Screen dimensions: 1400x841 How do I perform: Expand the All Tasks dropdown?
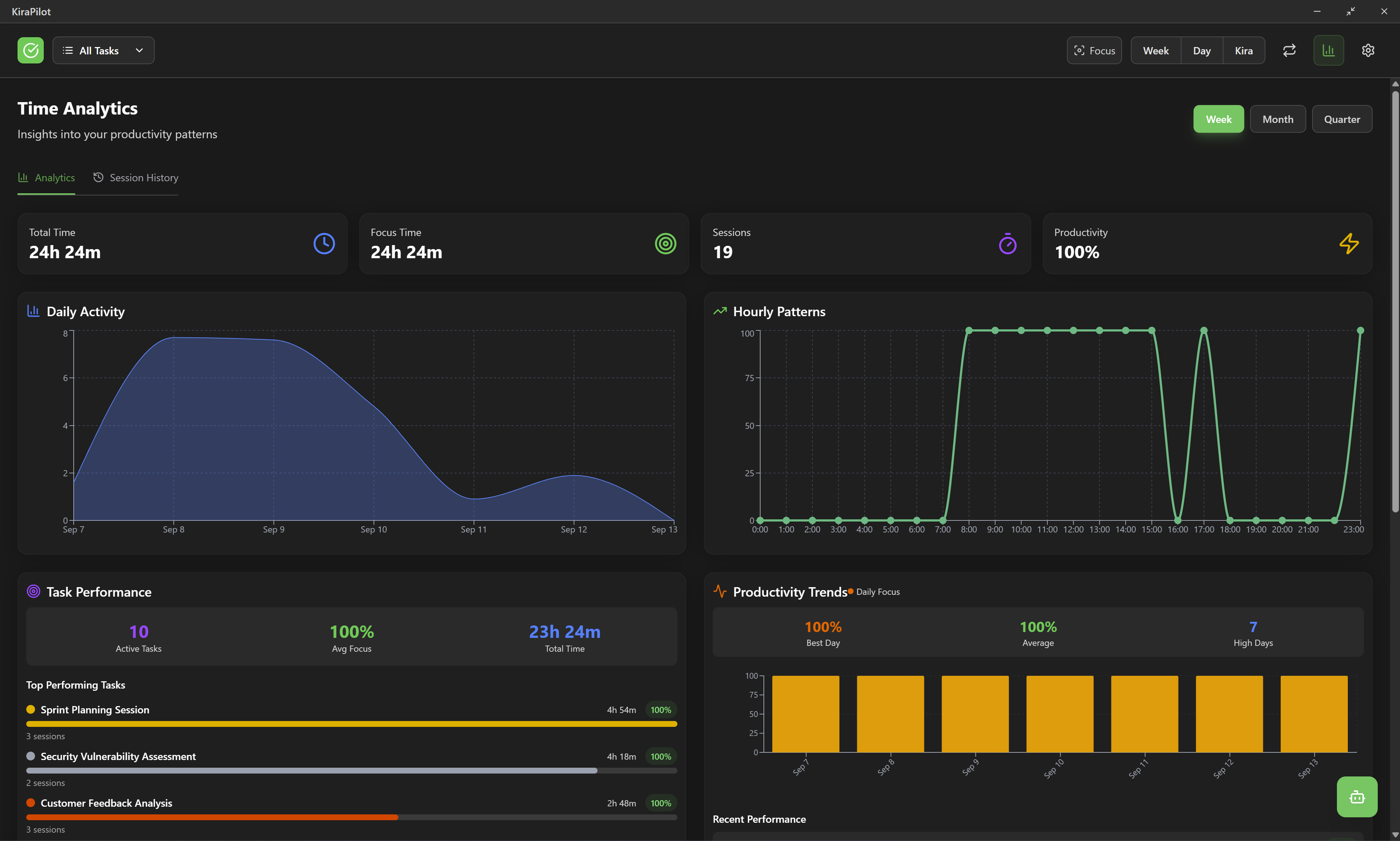(99, 50)
